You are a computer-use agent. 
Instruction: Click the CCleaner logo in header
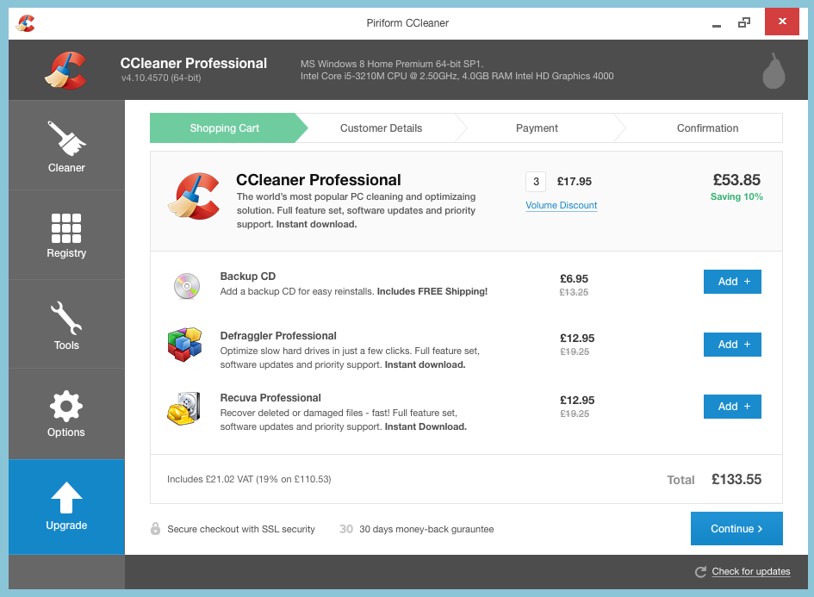[66, 71]
